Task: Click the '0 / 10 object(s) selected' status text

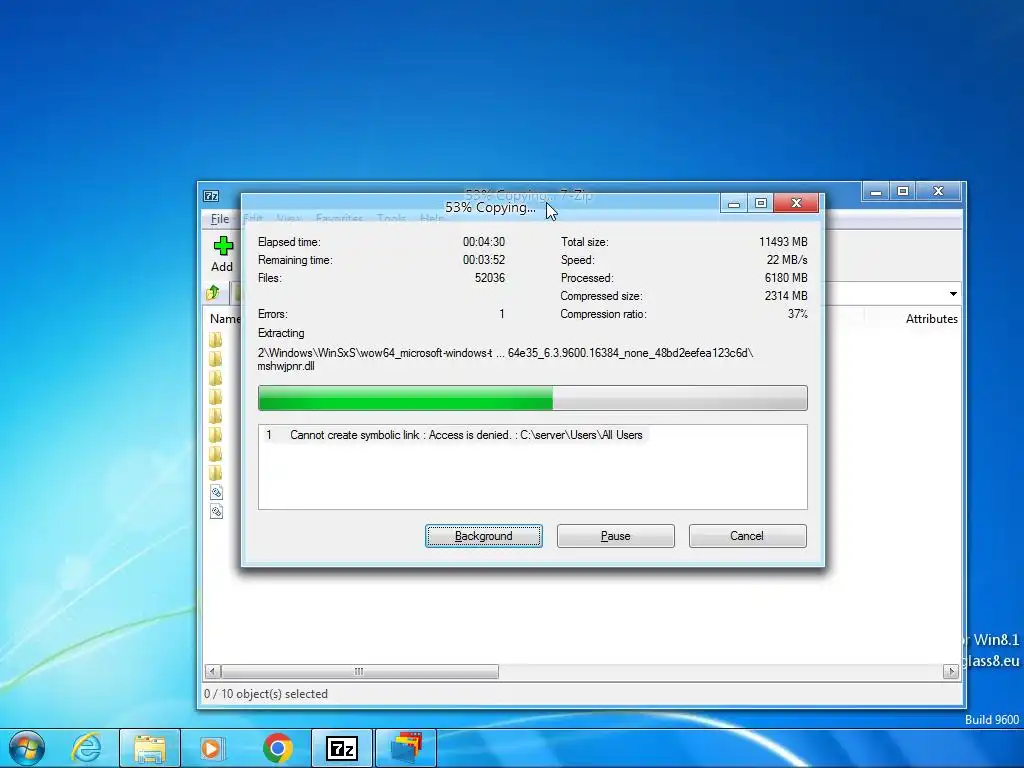Action: 266,694
